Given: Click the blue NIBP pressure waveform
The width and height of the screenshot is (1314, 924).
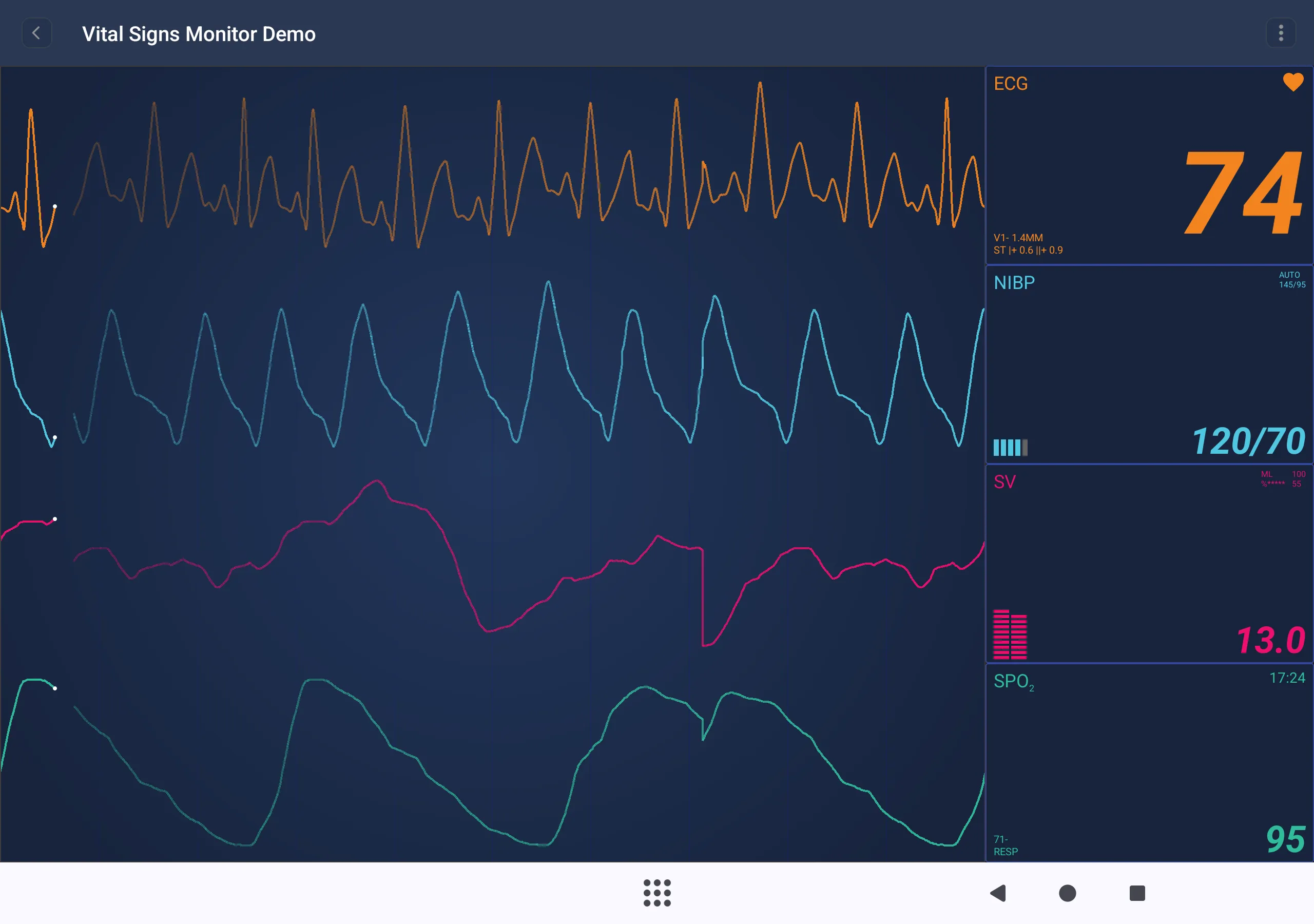Looking at the screenshot, I should 492,364.
